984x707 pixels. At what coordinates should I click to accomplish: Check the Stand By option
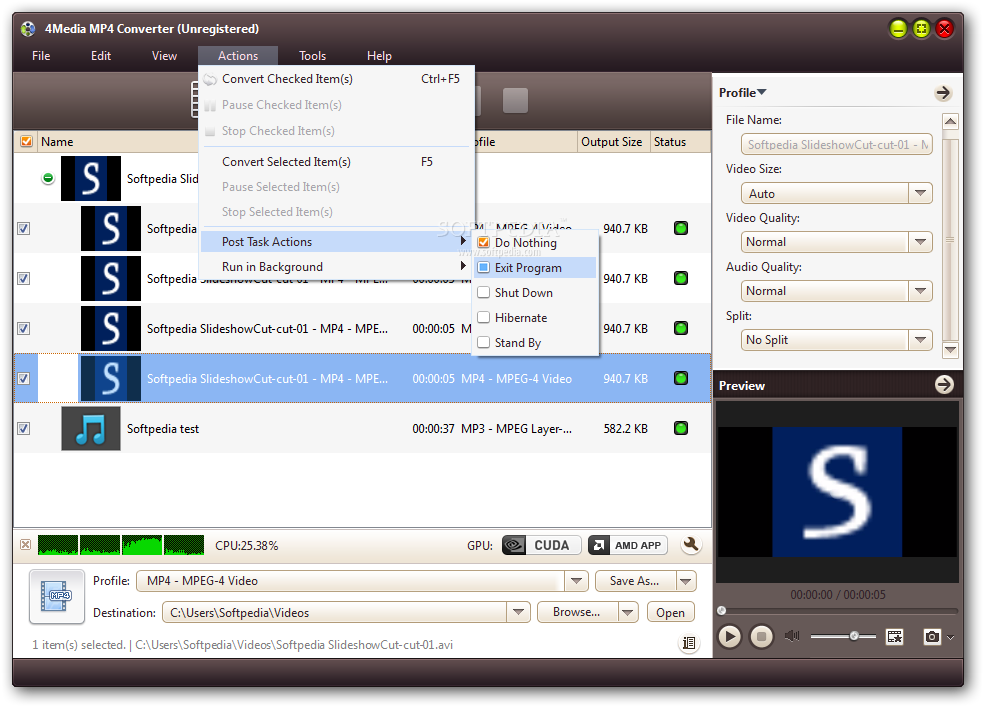[x=483, y=343]
